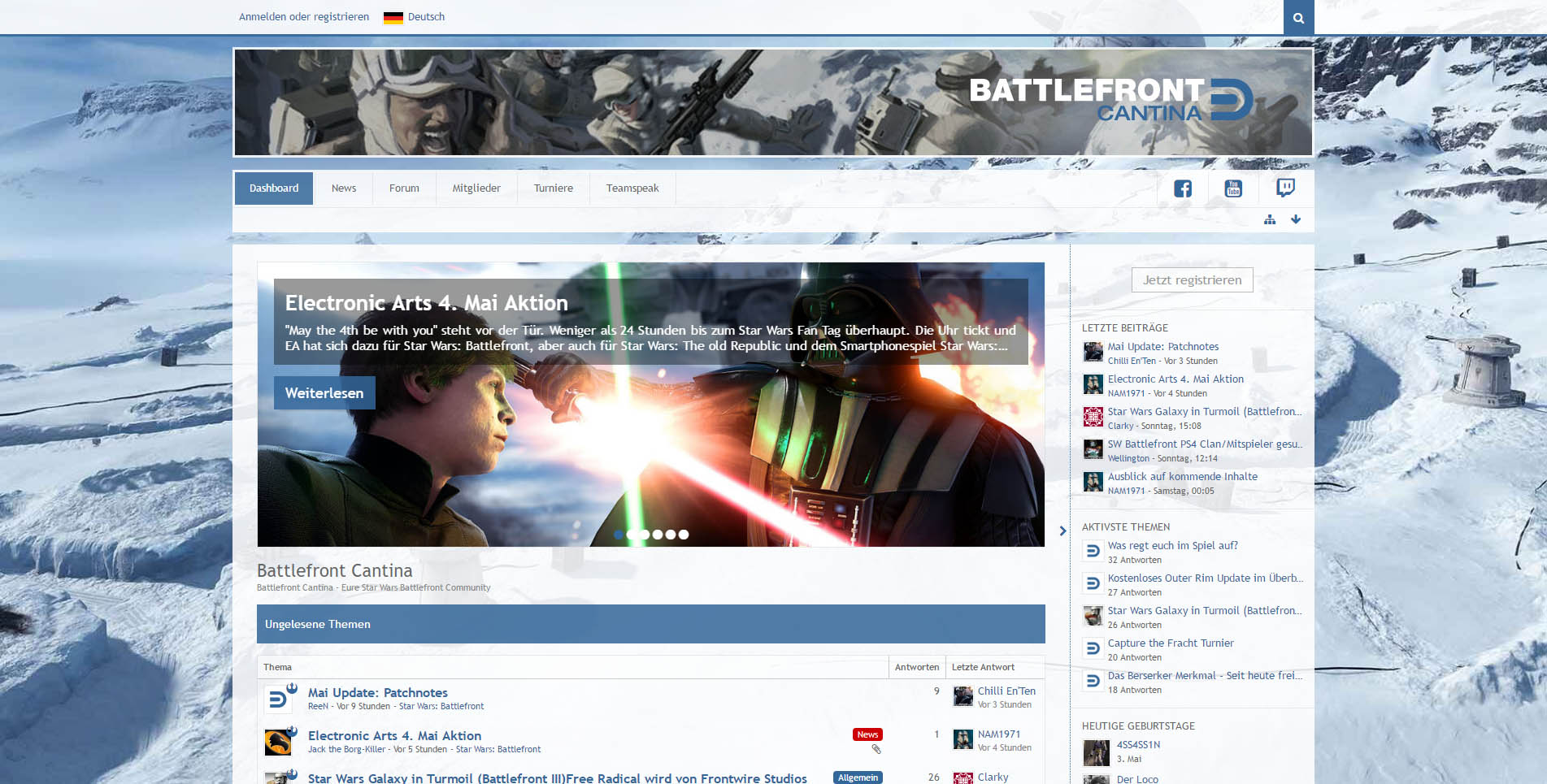
Task: Open the YouTube channel icon
Action: (1233, 188)
